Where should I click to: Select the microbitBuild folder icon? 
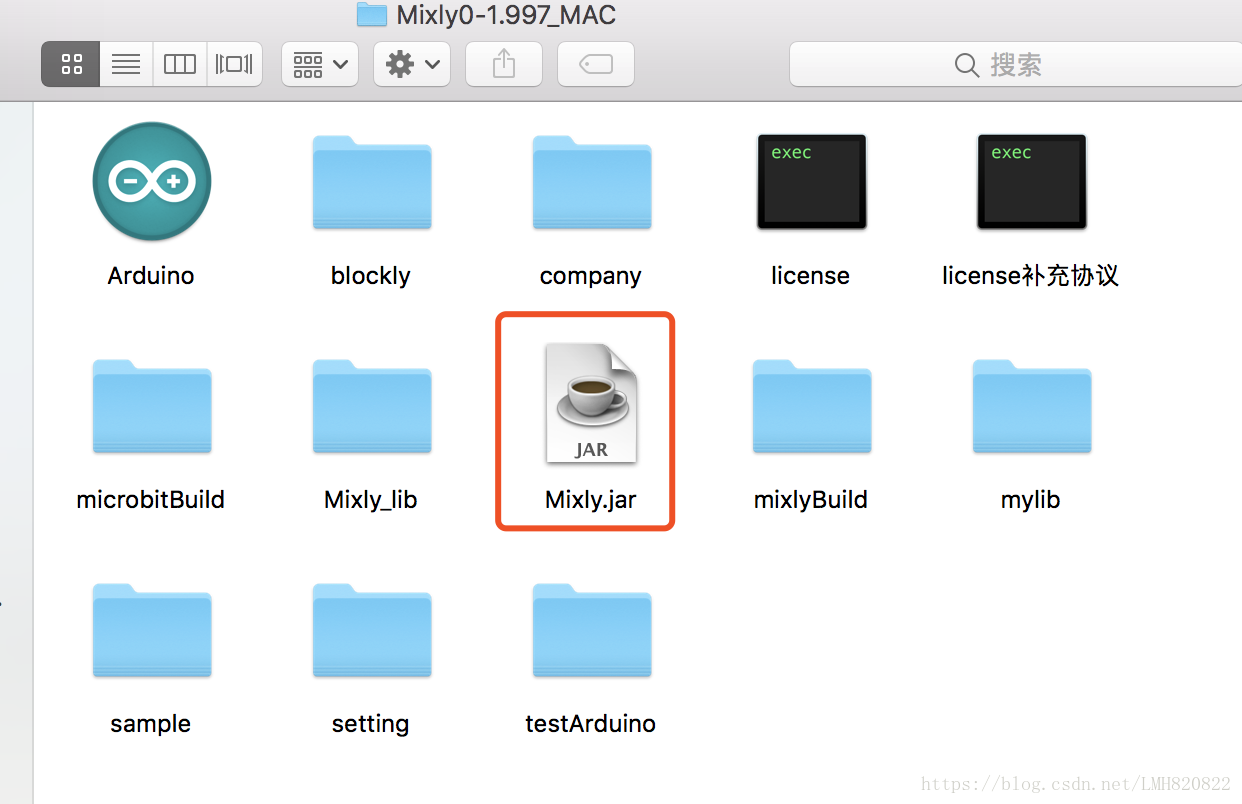[x=152, y=408]
